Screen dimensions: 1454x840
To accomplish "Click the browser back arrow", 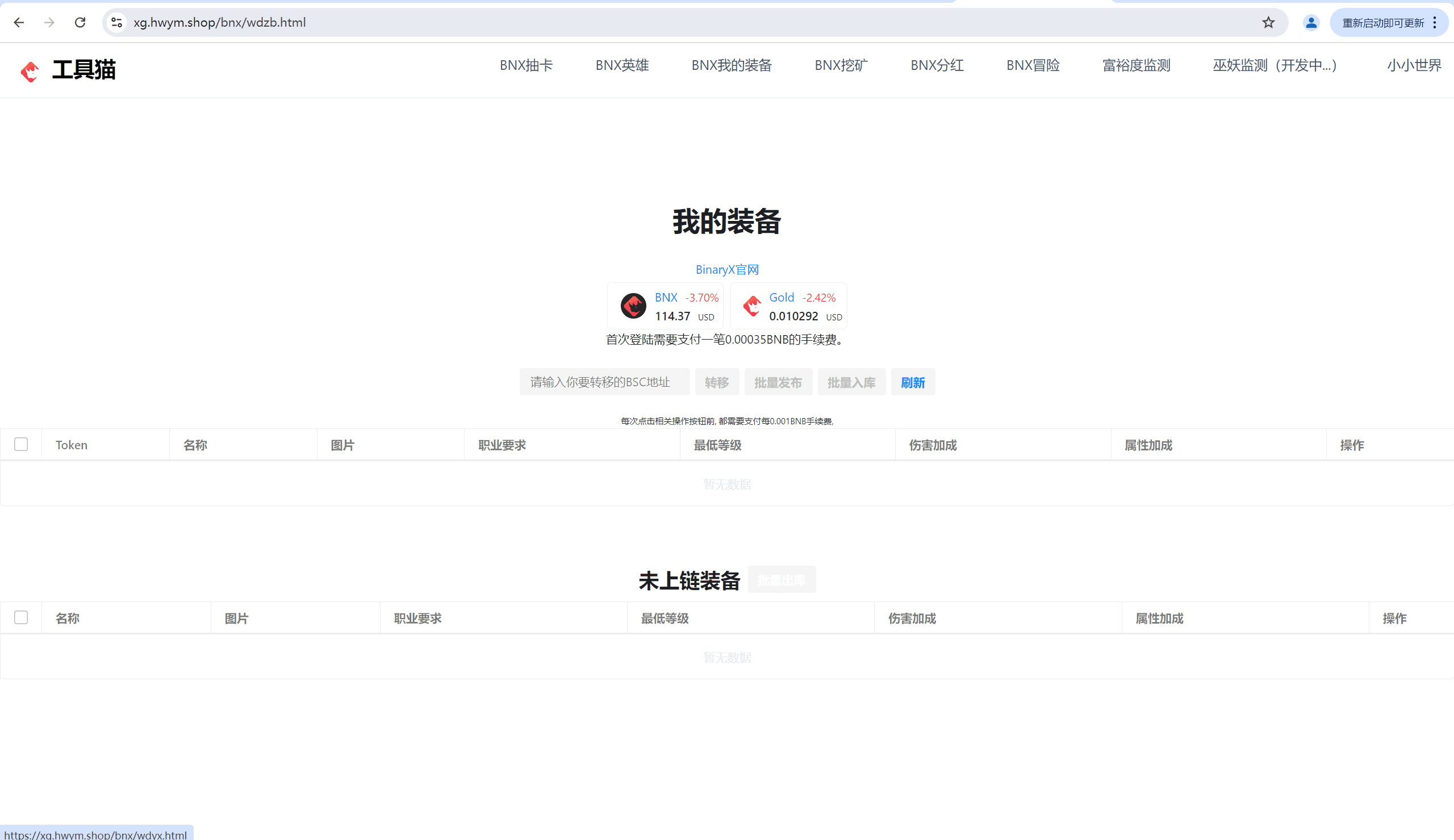I will (x=19, y=23).
